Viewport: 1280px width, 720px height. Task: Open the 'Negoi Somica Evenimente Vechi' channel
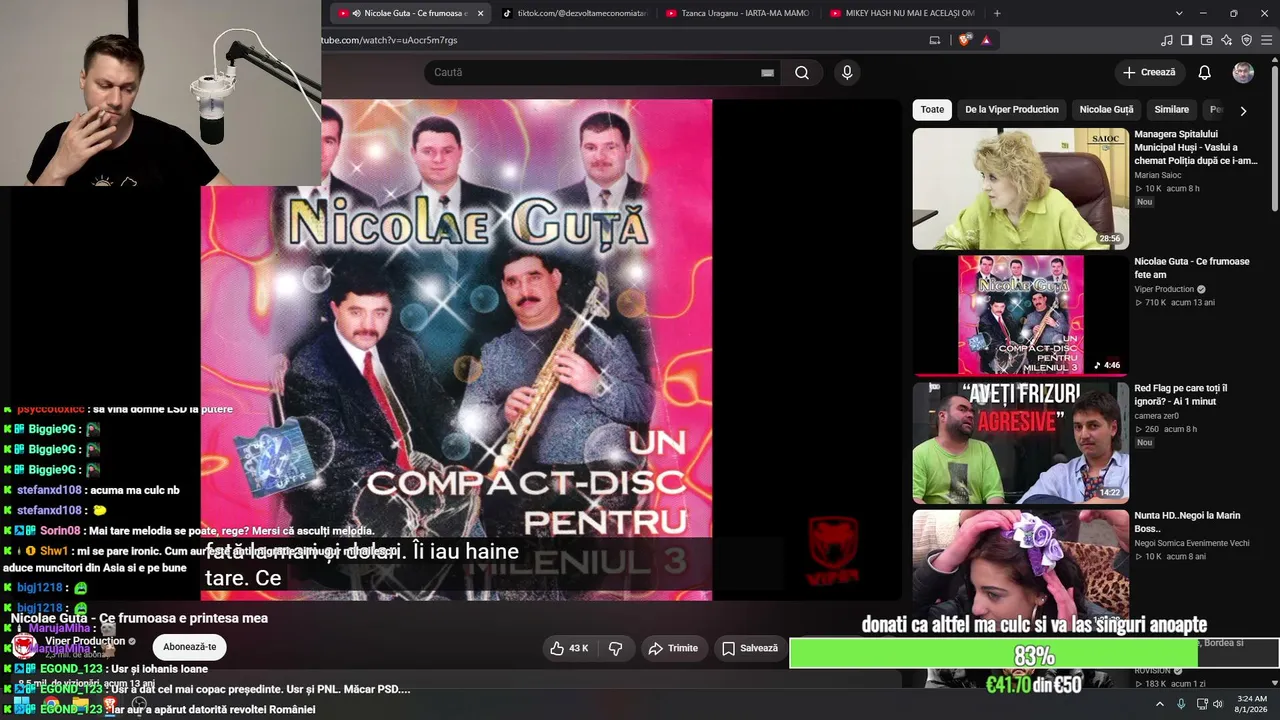pos(1192,543)
